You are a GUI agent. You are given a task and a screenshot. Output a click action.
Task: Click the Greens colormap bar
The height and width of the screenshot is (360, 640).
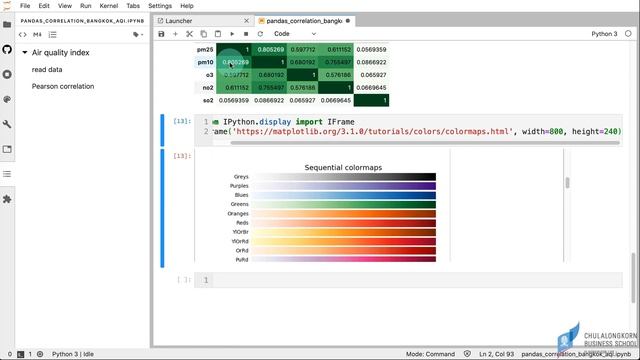pyautogui.click(x=343, y=204)
